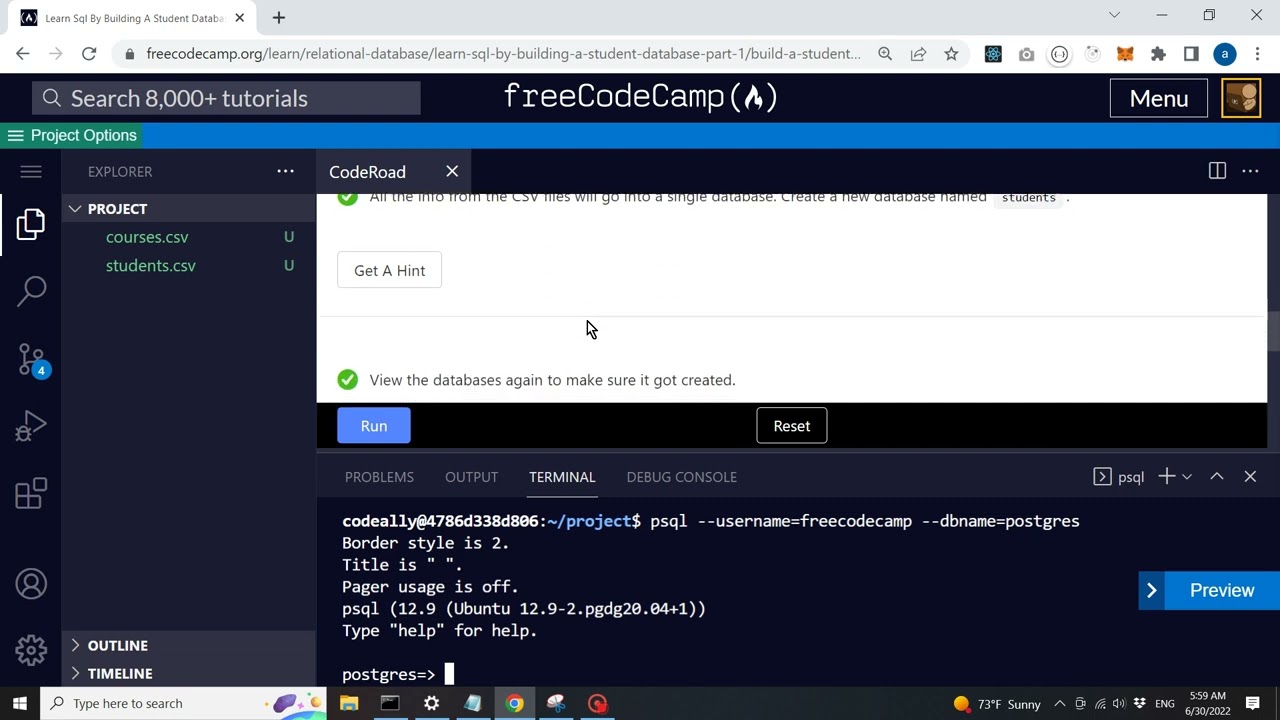Open courses.csv file
This screenshot has width=1280, height=720.
tap(147, 237)
